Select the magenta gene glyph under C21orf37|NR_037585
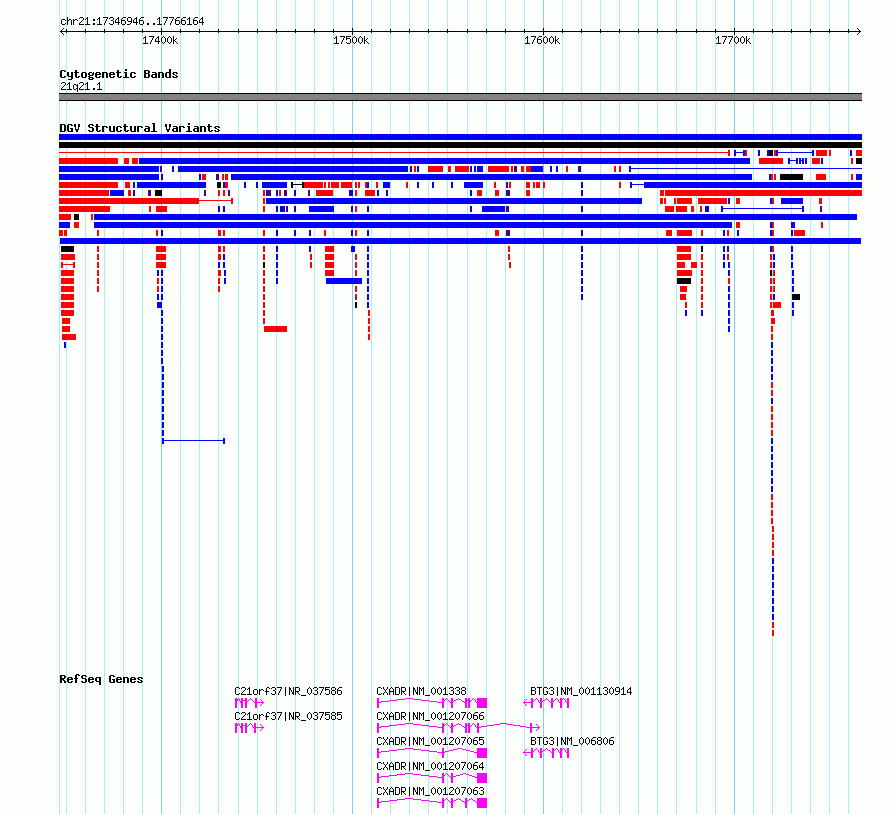Image resolution: width=890 pixels, height=814 pixels. (249, 728)
